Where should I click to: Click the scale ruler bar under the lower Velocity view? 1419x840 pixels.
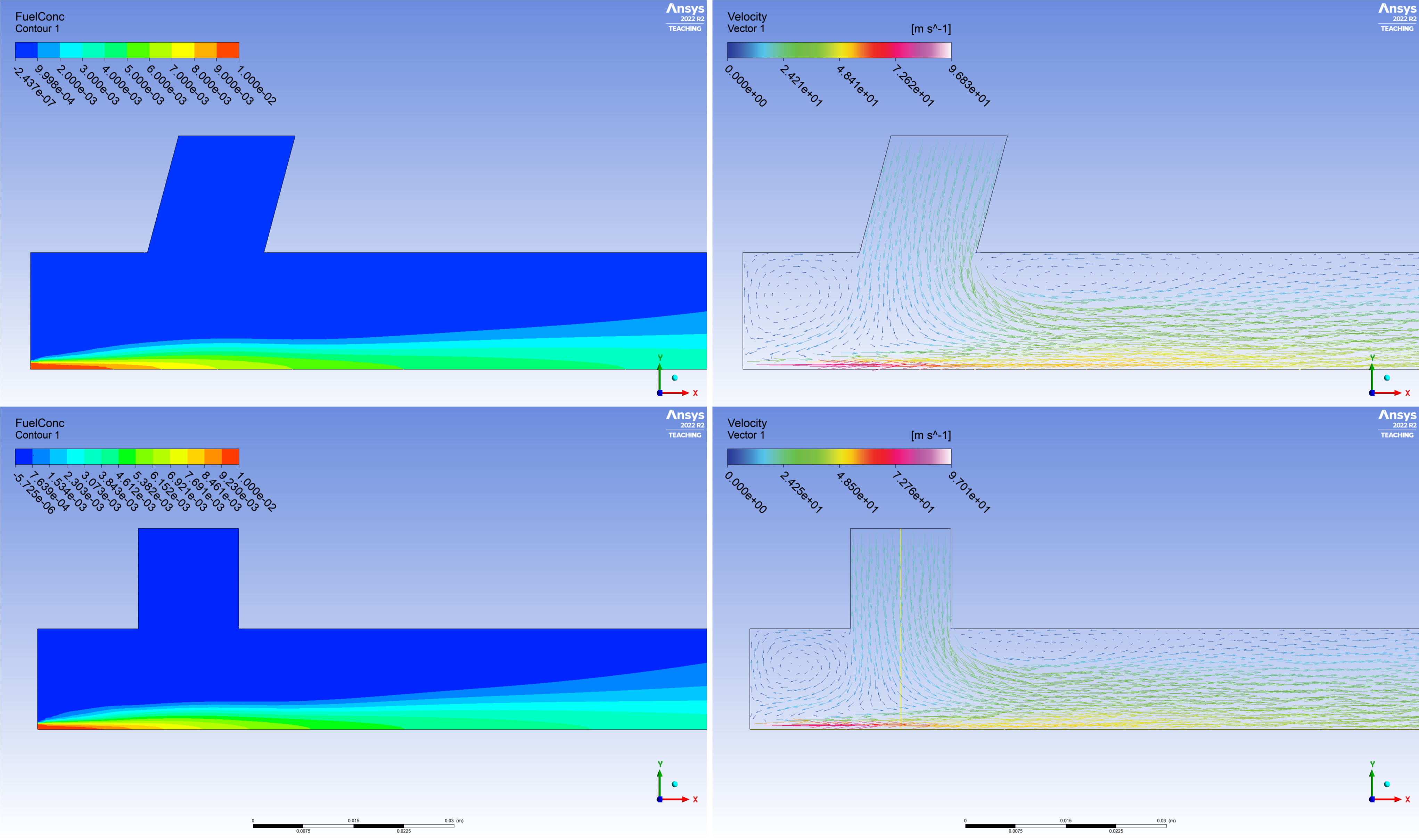click(x=1065, y=826)
